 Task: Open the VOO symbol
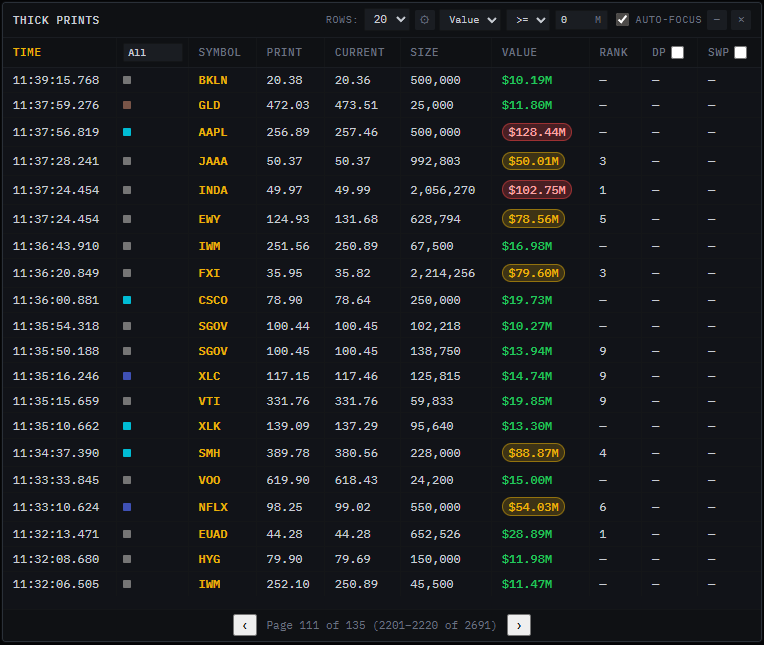(210, 480)
